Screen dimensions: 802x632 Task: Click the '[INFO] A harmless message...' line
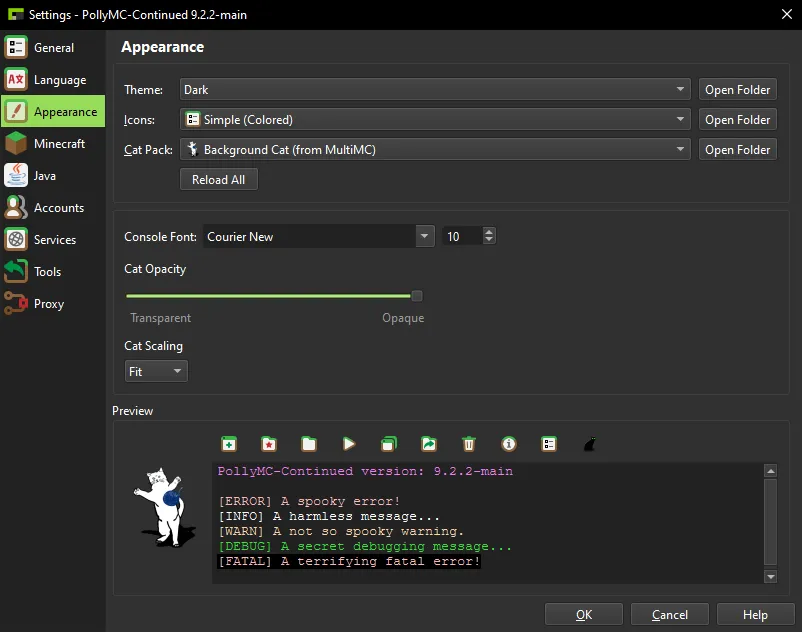(329, 516)
